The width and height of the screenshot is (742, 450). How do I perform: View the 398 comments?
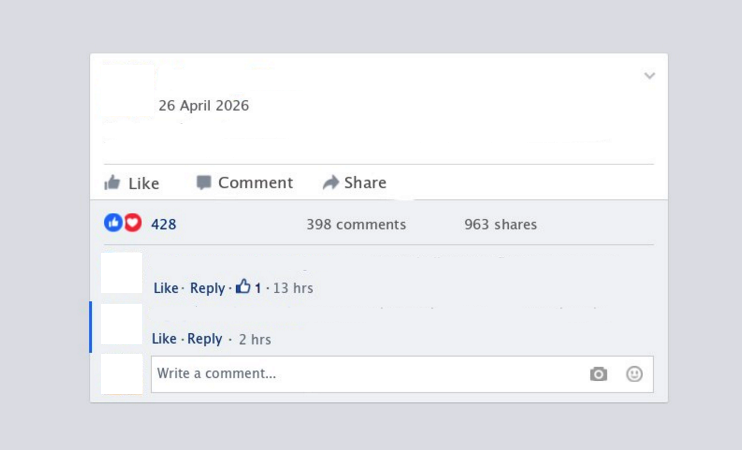[x=356, y=224]
